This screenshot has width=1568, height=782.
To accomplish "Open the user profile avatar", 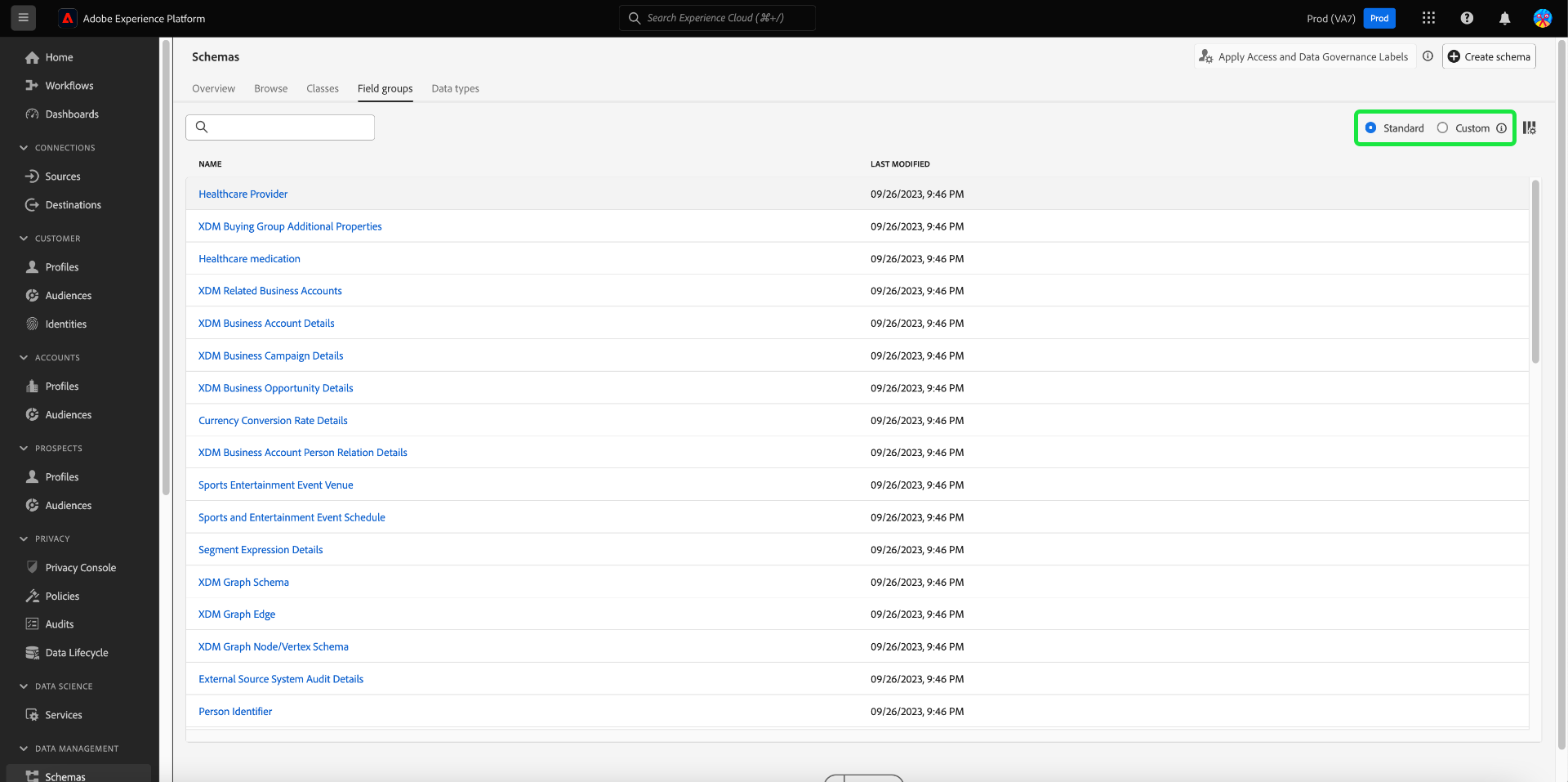I will point(1543,18).
